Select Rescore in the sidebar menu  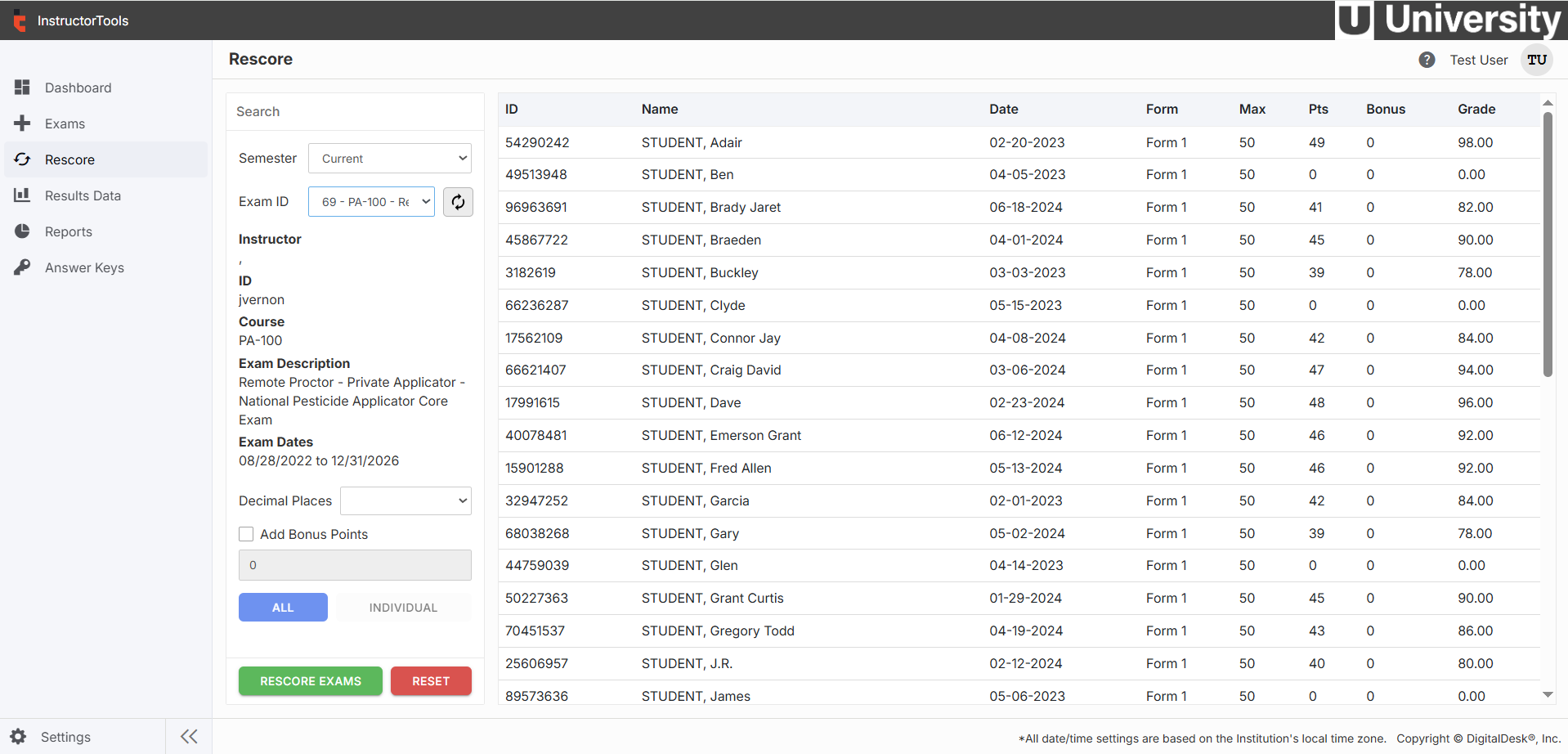click(69, 159)
